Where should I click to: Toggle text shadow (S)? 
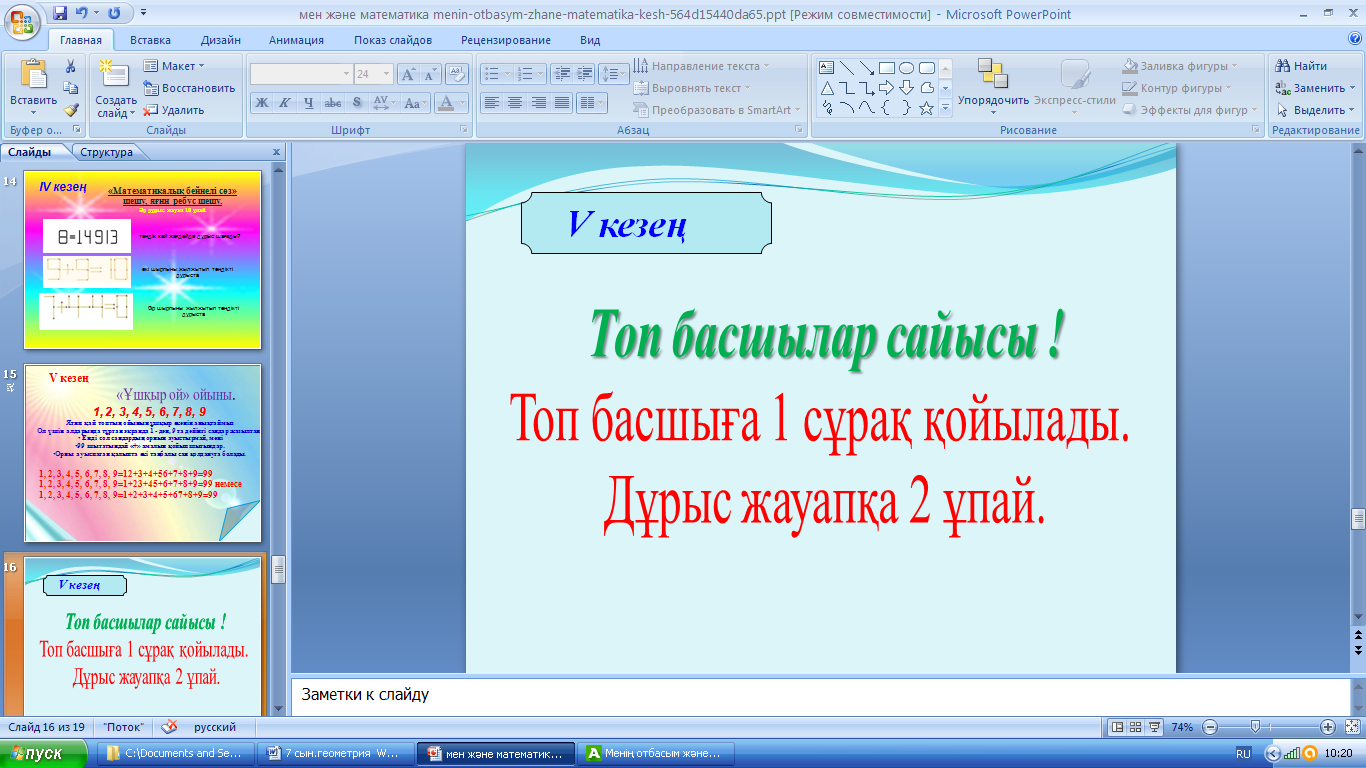click(x=357, y=102)
